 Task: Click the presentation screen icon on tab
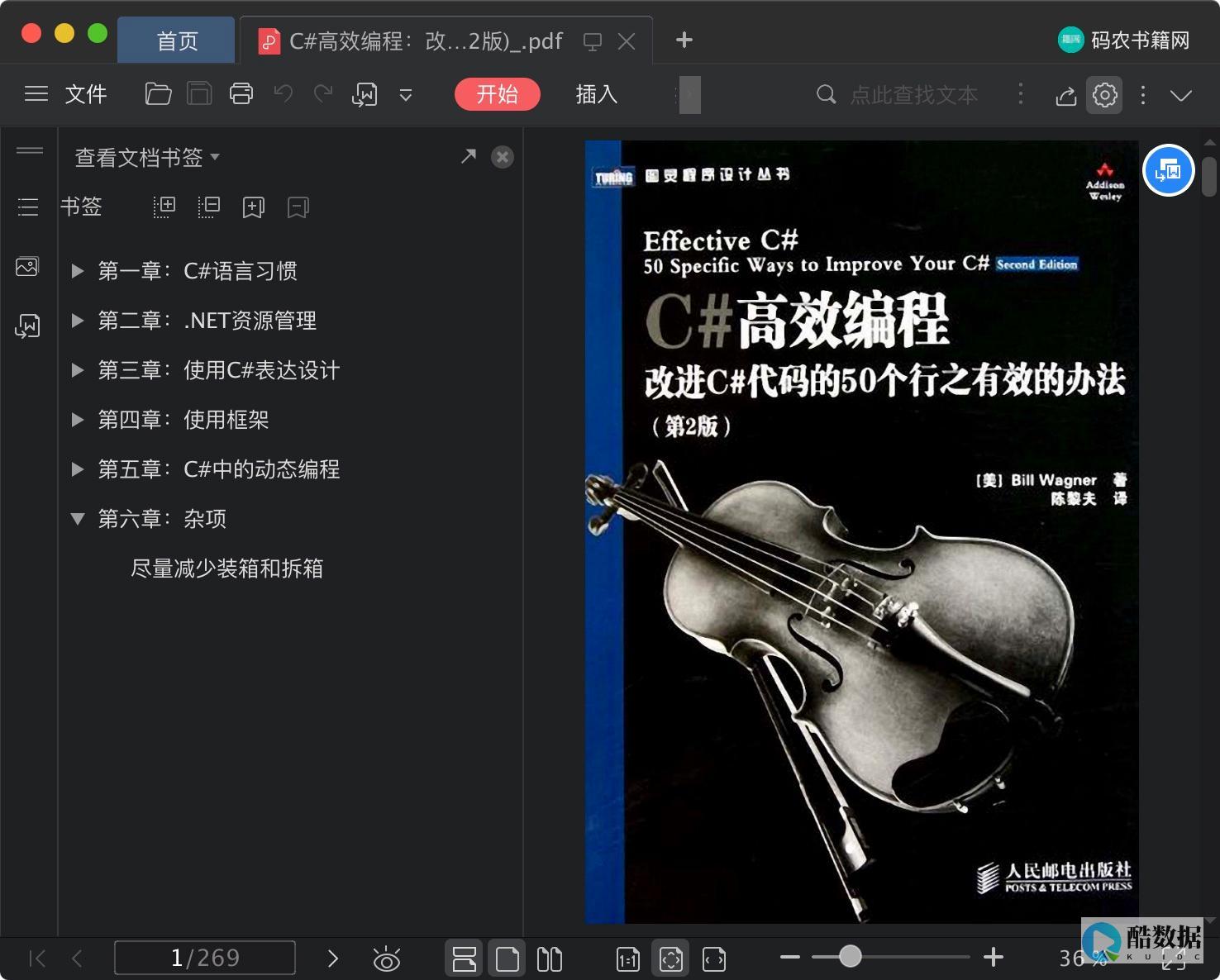click(x=592, y=41)
